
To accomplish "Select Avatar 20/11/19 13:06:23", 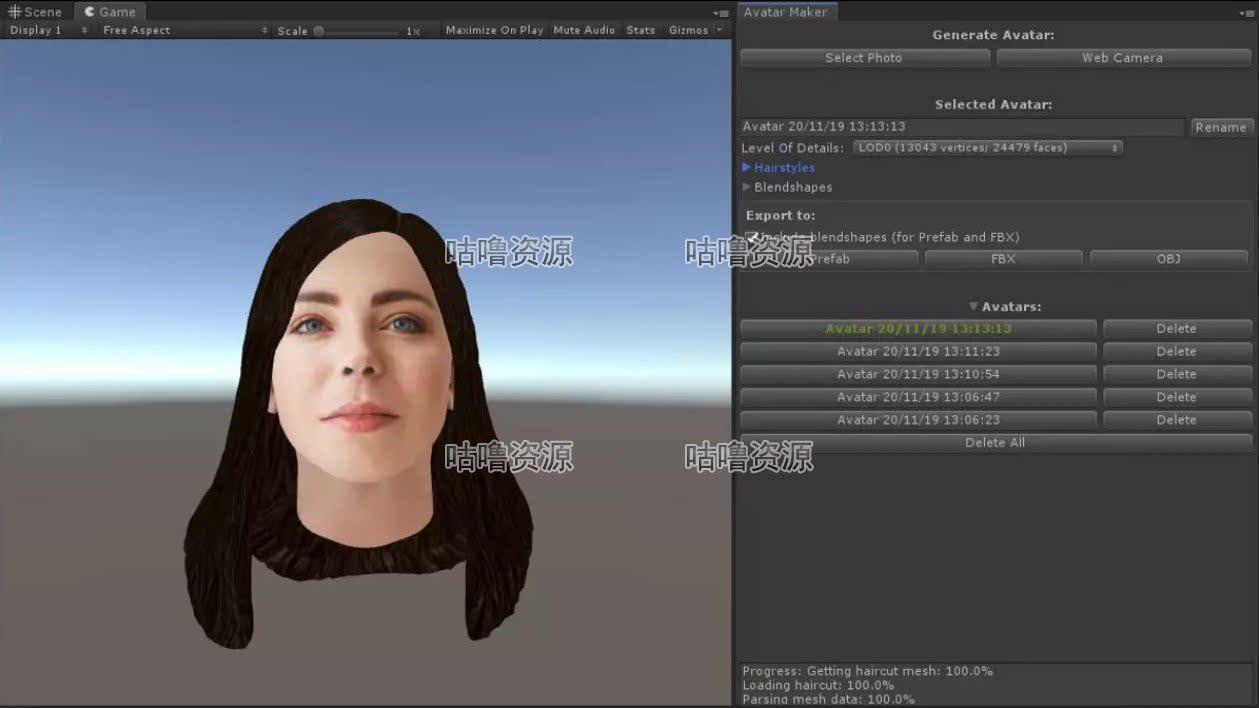I will tap(918, 420).
